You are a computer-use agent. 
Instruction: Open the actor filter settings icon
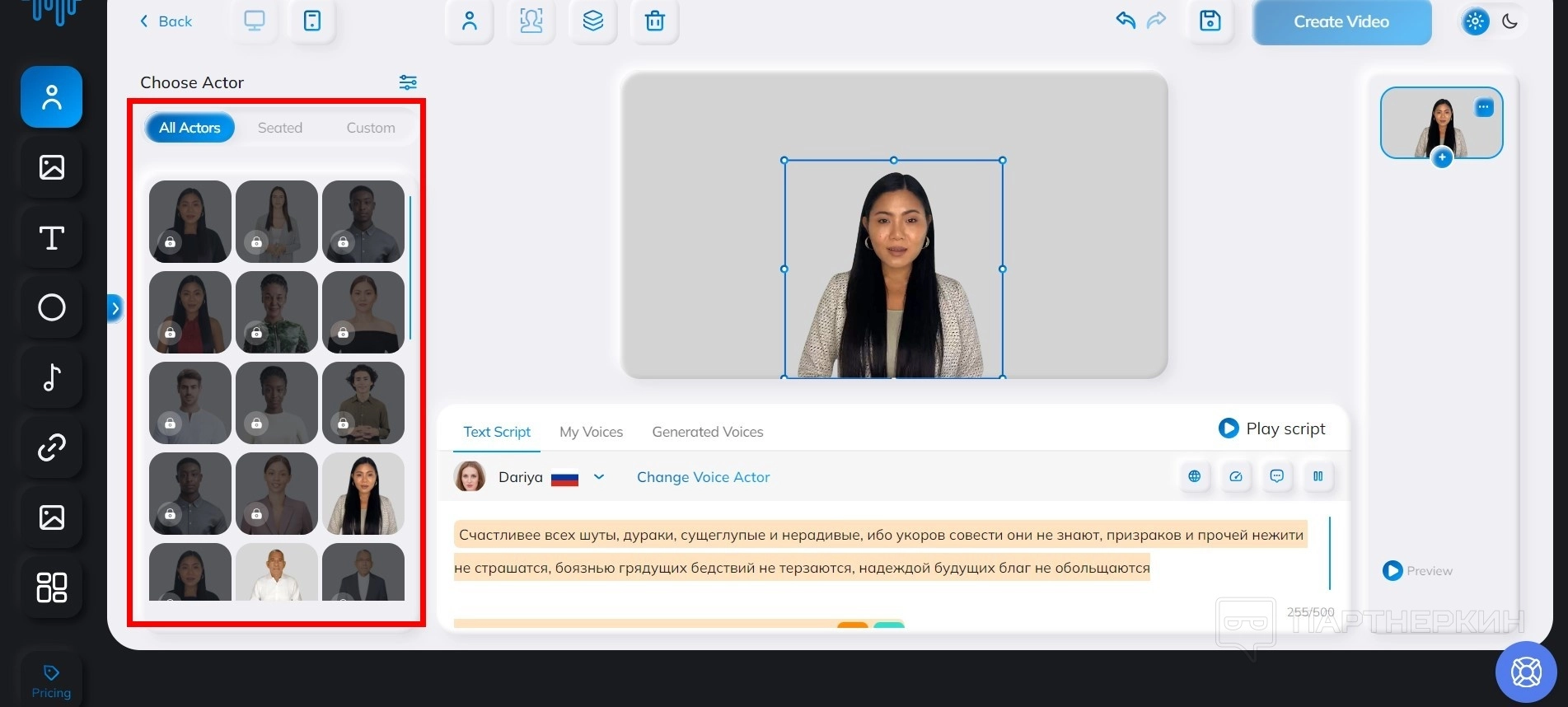pyautogui.click(x=408, y=82)
